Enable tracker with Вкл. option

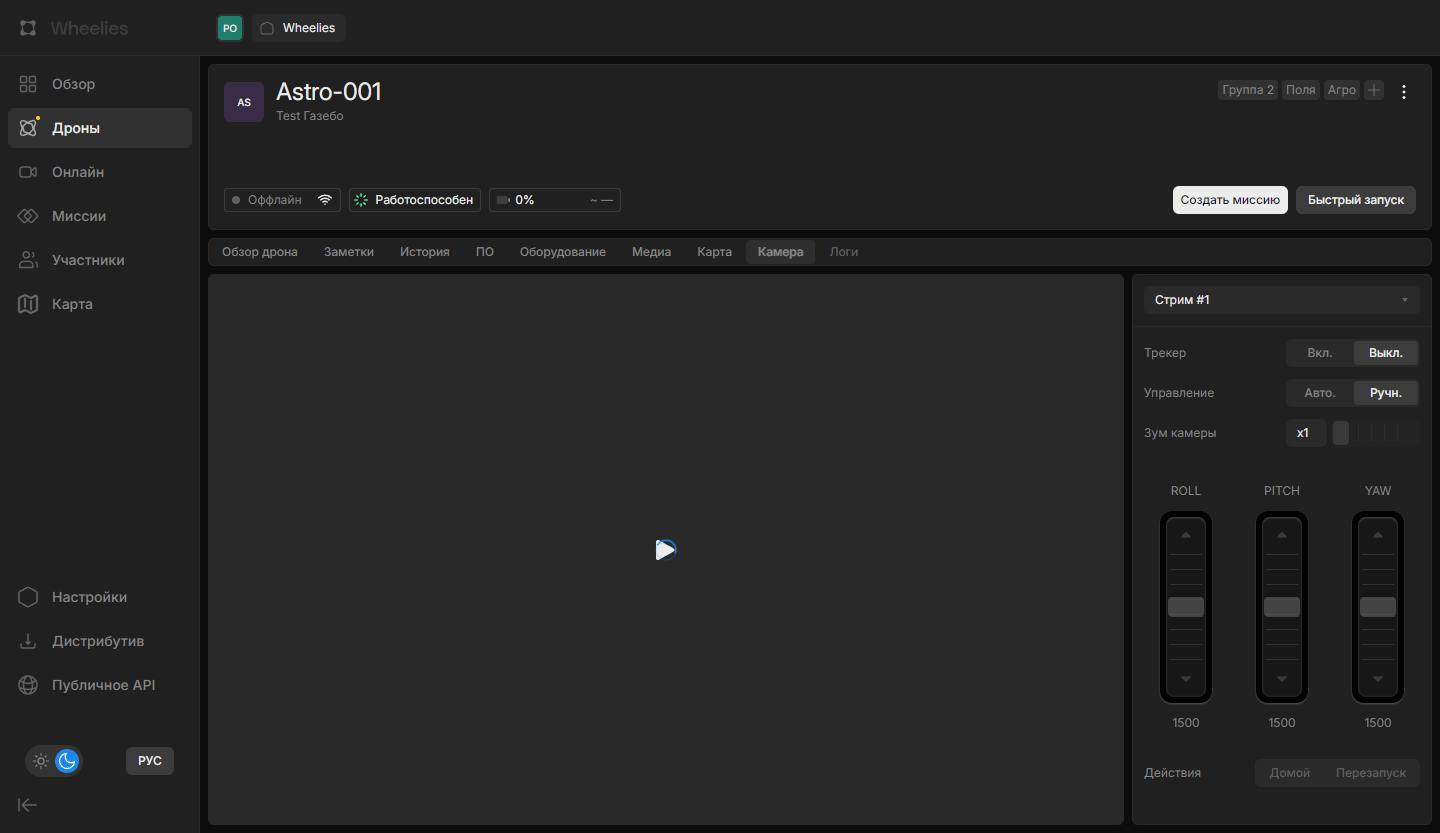point(1319,353)
